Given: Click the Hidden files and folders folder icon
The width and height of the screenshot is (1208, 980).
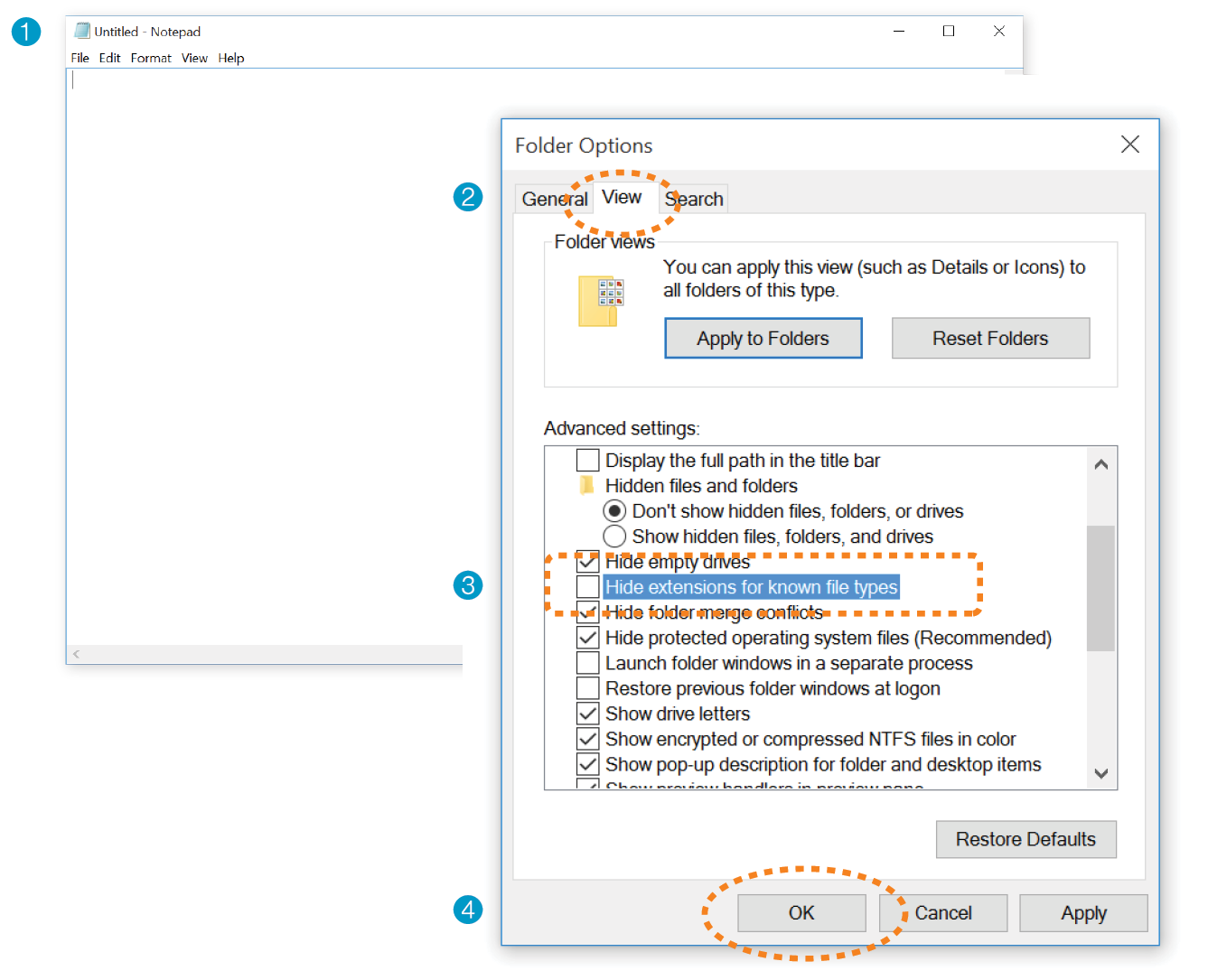Looking at the screenshot, I should tap(587, 486).
